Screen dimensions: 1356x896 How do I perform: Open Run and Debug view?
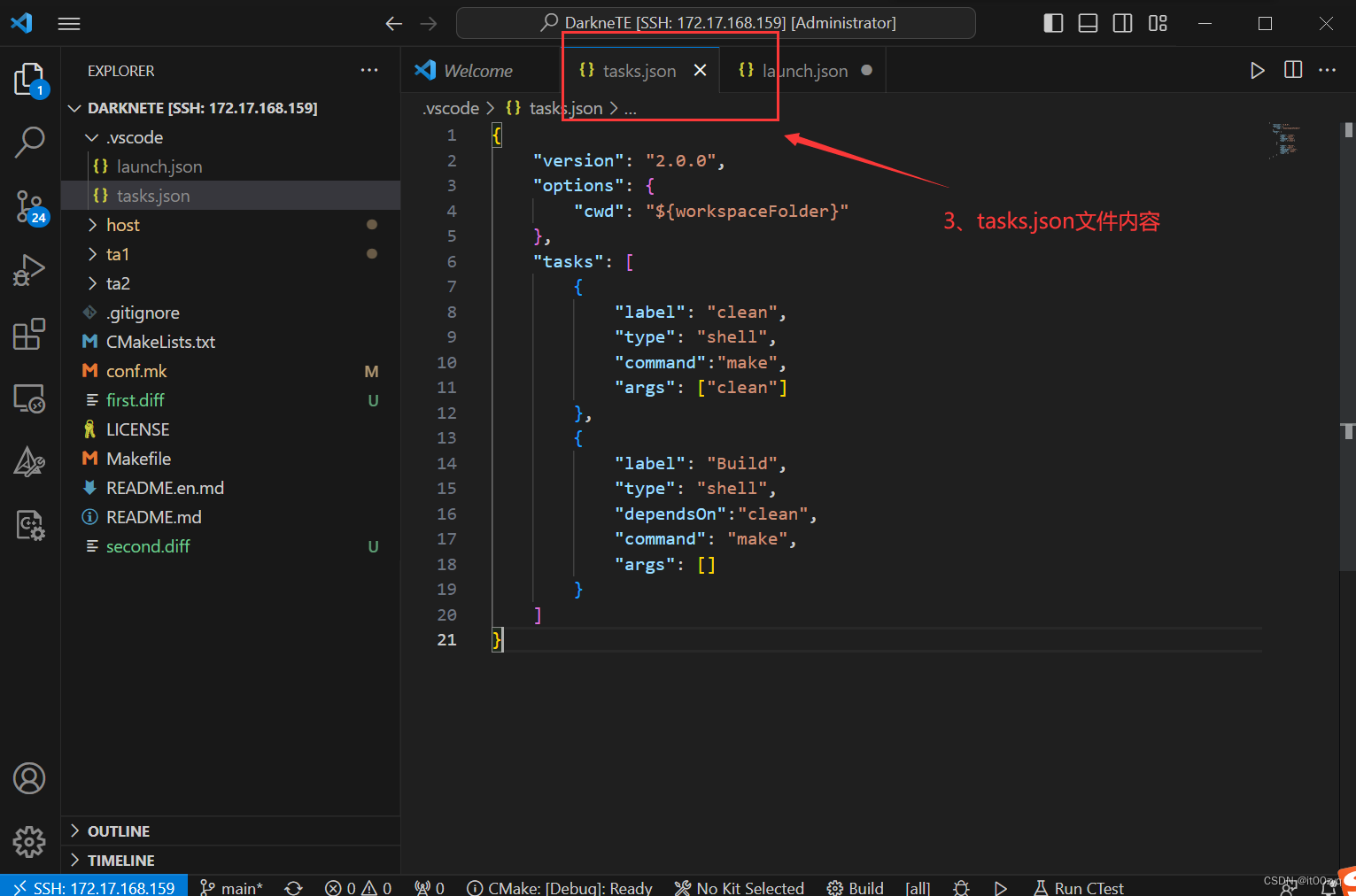[30, 270]
